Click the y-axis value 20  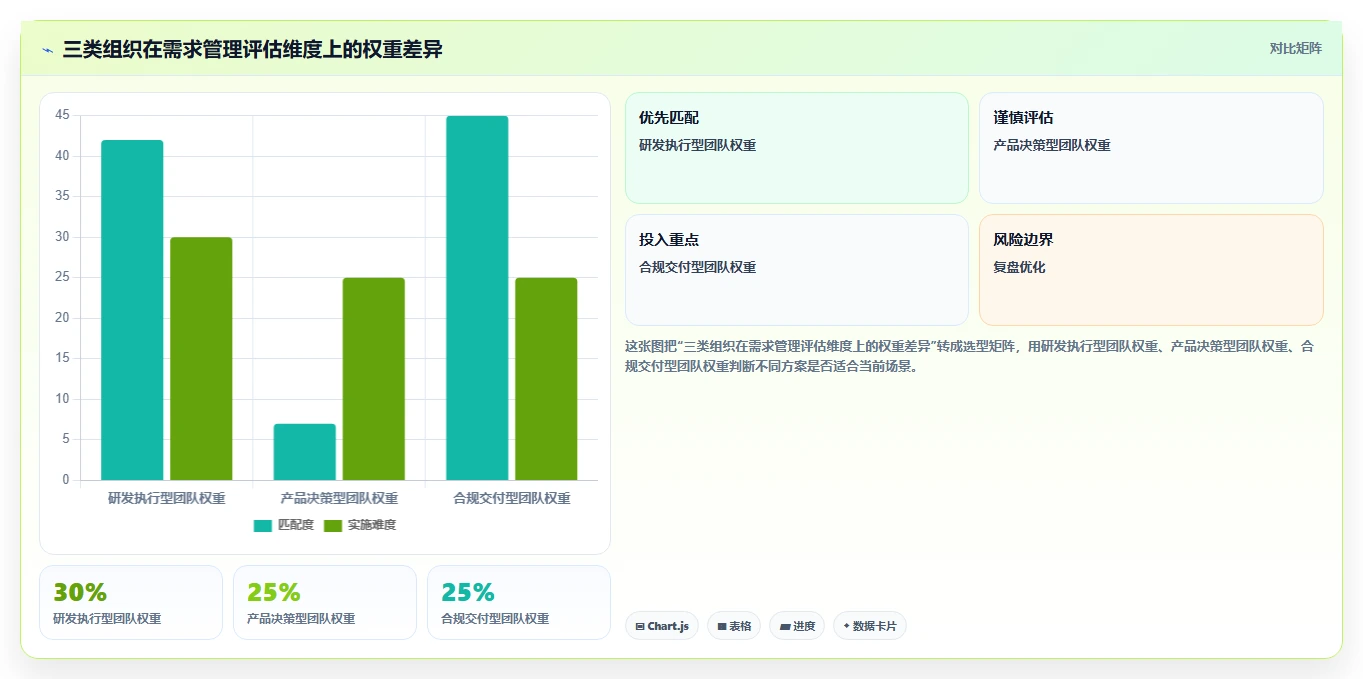click(62, 318)
